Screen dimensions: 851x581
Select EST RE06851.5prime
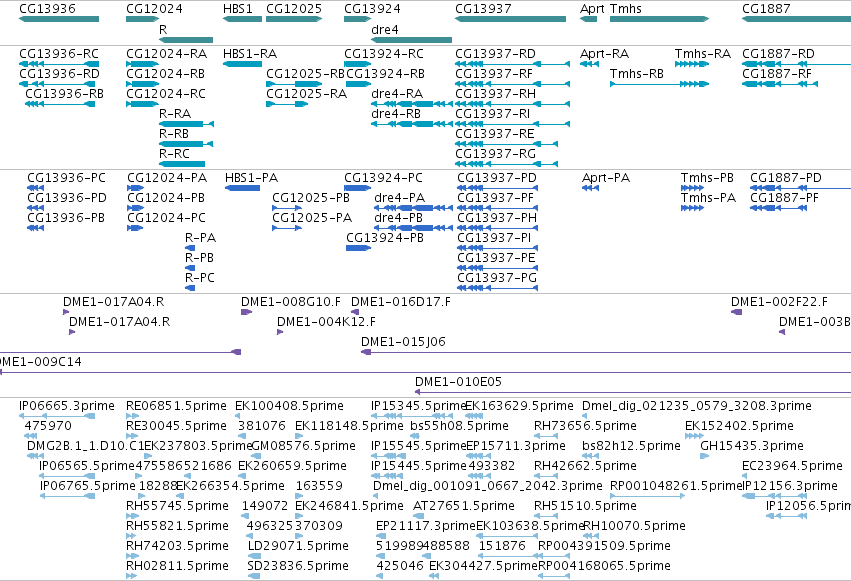[x=176, y=406]
